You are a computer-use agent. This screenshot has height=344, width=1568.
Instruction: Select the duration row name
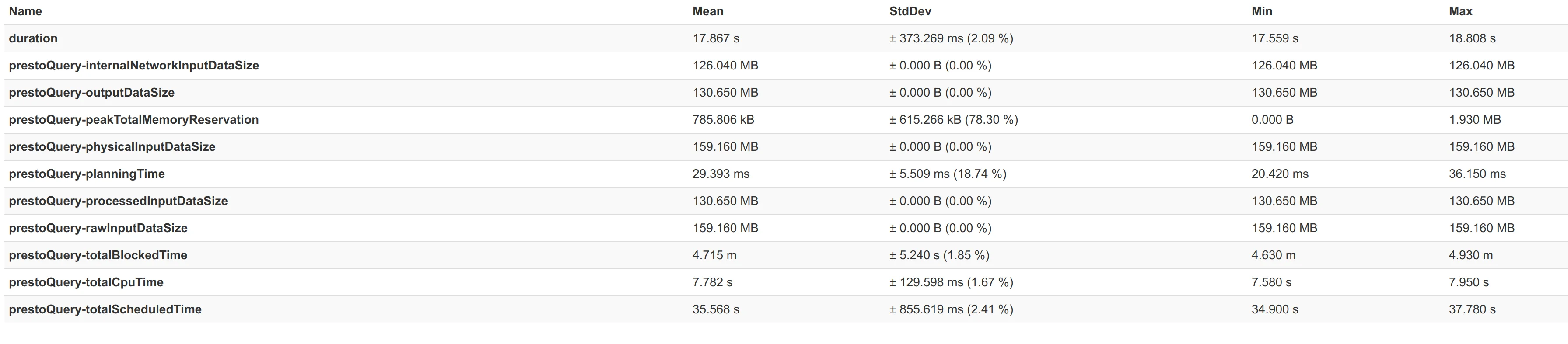(33, 38)
